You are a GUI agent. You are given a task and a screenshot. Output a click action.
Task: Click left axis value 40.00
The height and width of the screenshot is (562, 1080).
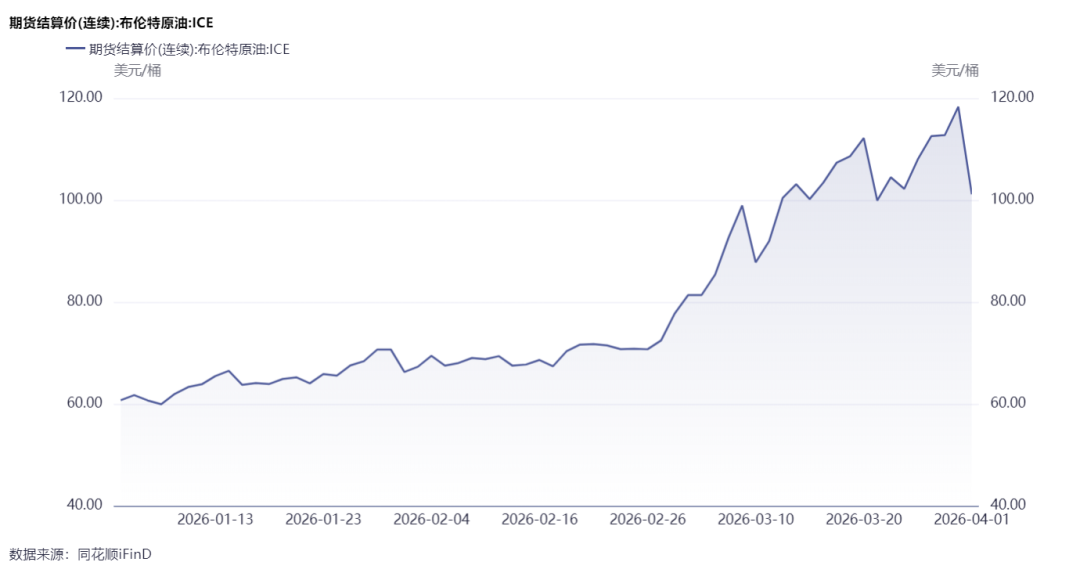[85, 505]
